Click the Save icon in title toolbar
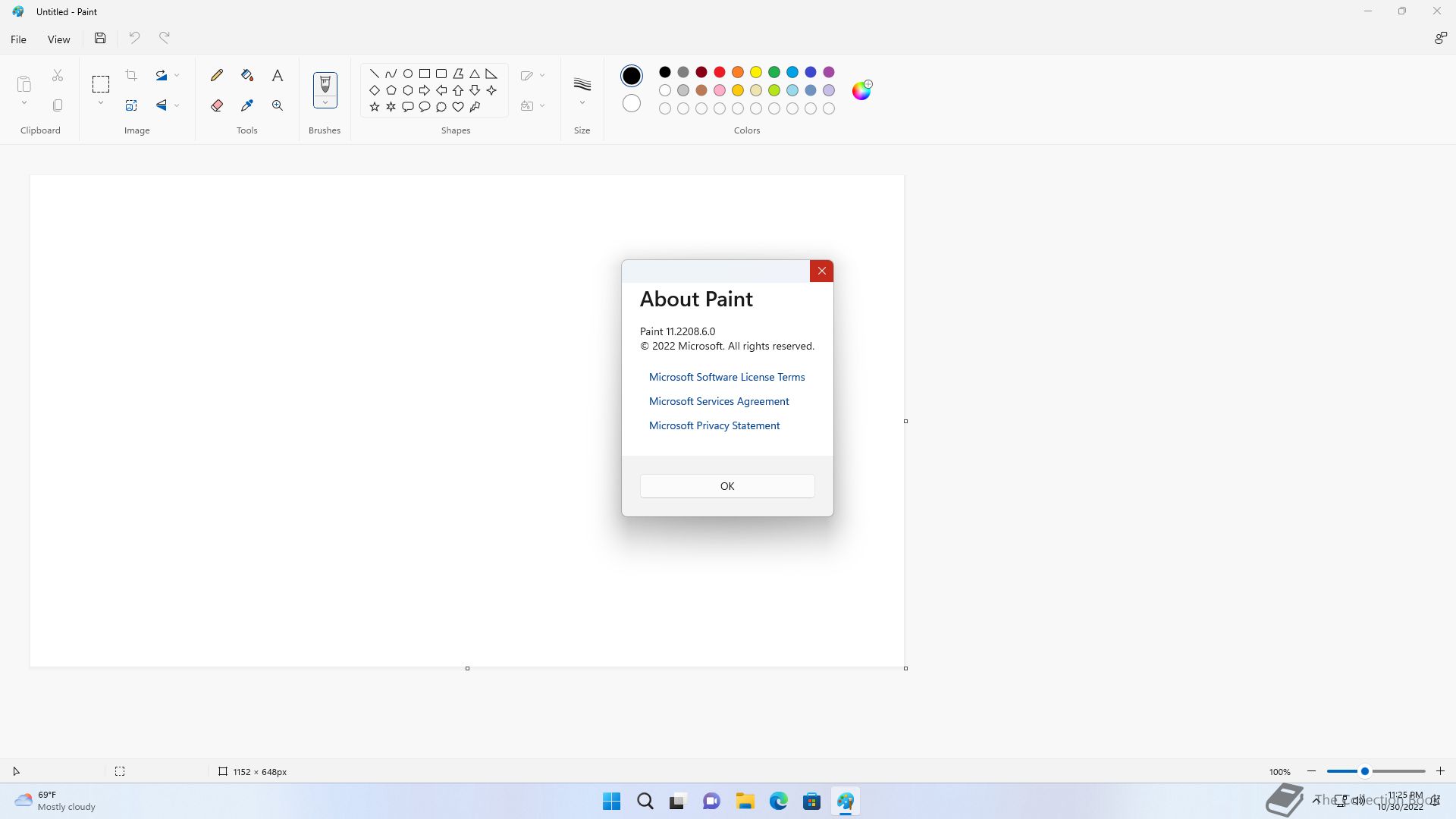The width and height of the screenshot is (1456, 819). click(100, 38)
